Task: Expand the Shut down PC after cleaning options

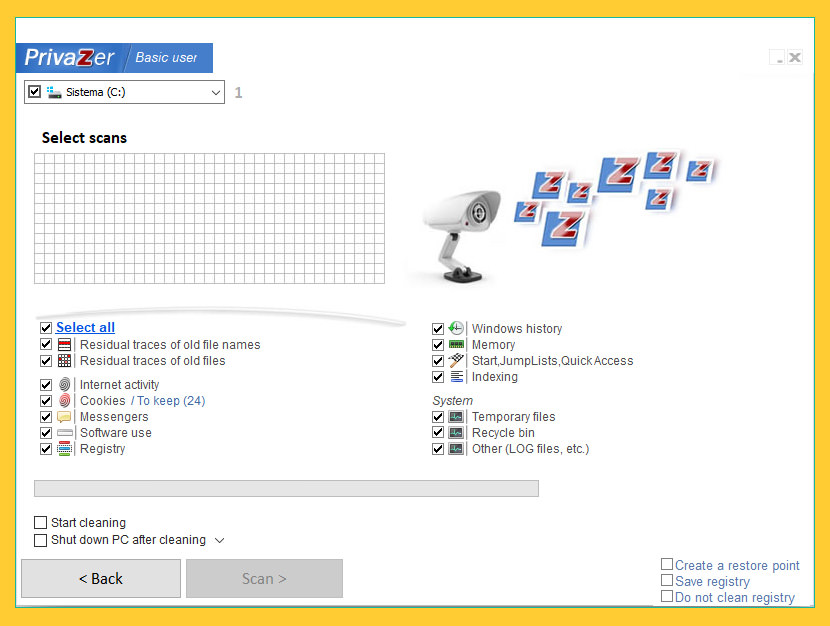Action: coord(220,538)
